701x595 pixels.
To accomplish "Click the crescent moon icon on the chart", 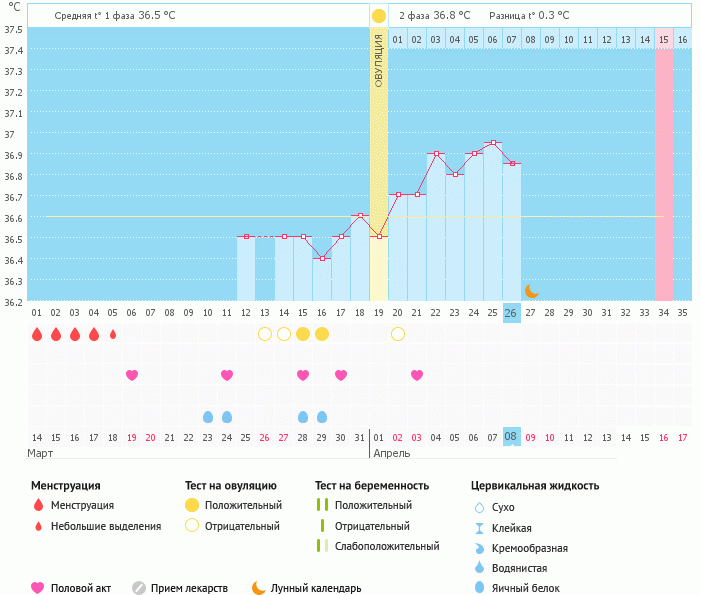I will 532,291.
